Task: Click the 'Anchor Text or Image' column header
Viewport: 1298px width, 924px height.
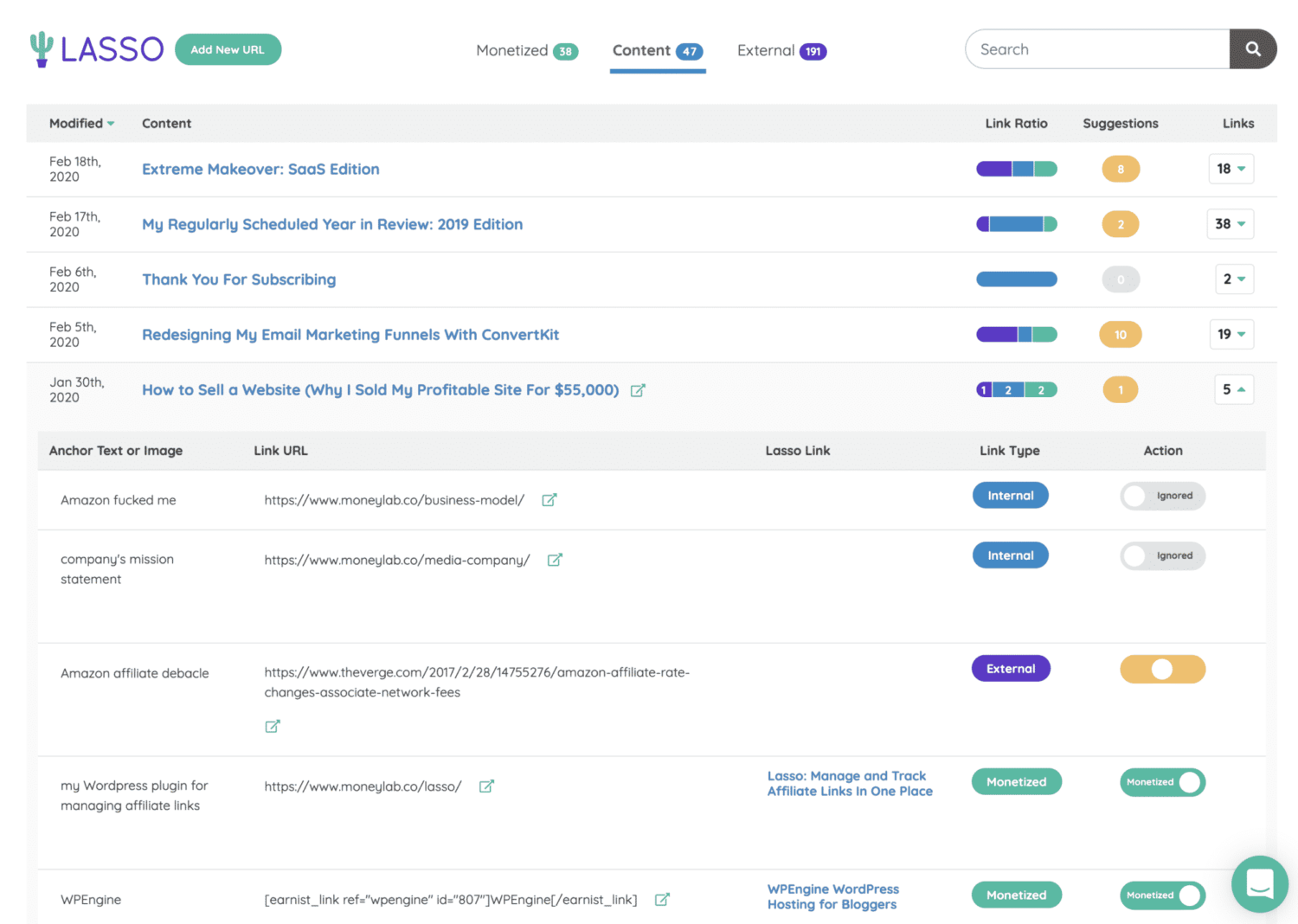Action: tap(116, 451)
